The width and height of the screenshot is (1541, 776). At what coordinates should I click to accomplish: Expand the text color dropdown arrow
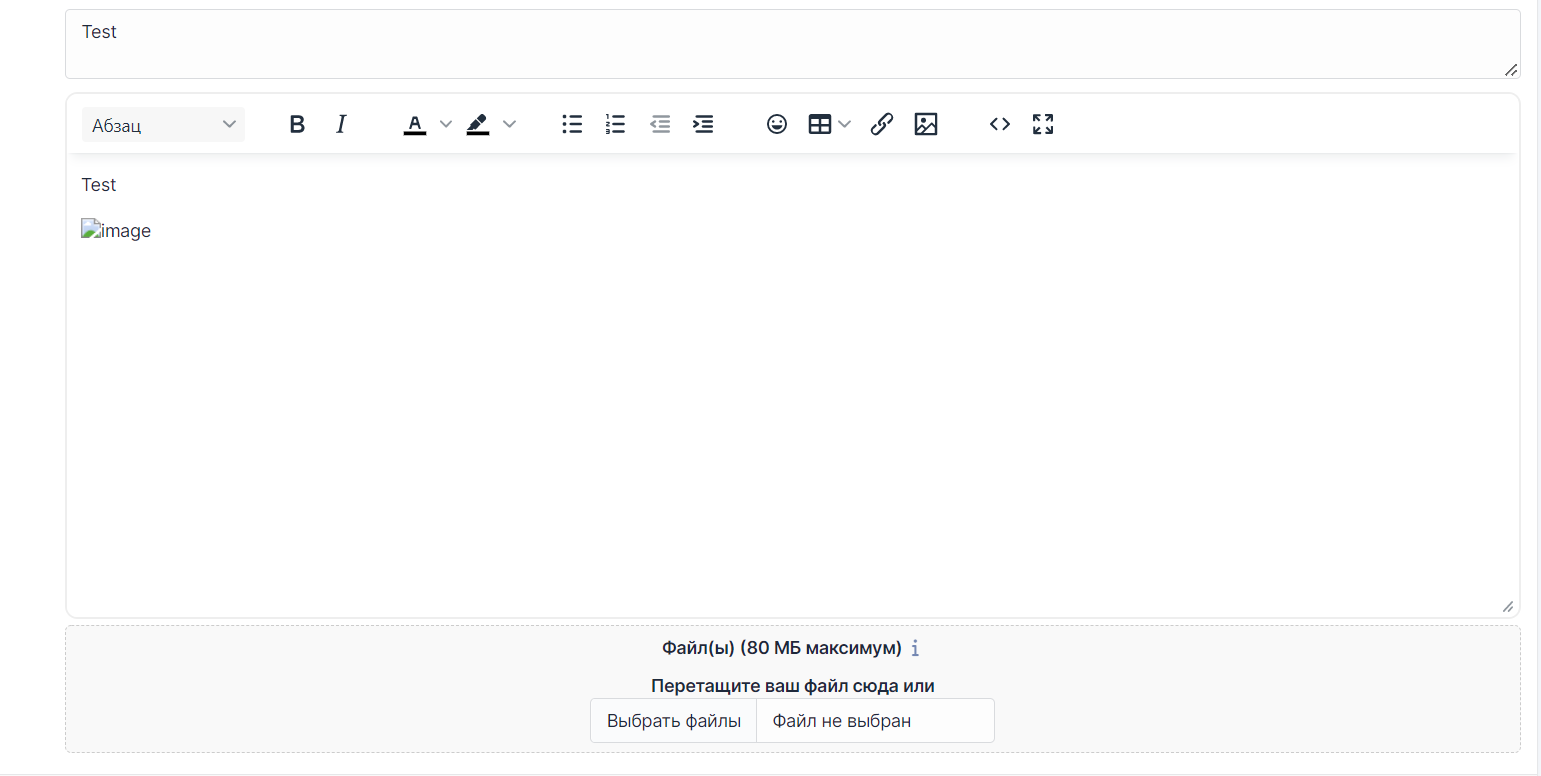(444, 124)
